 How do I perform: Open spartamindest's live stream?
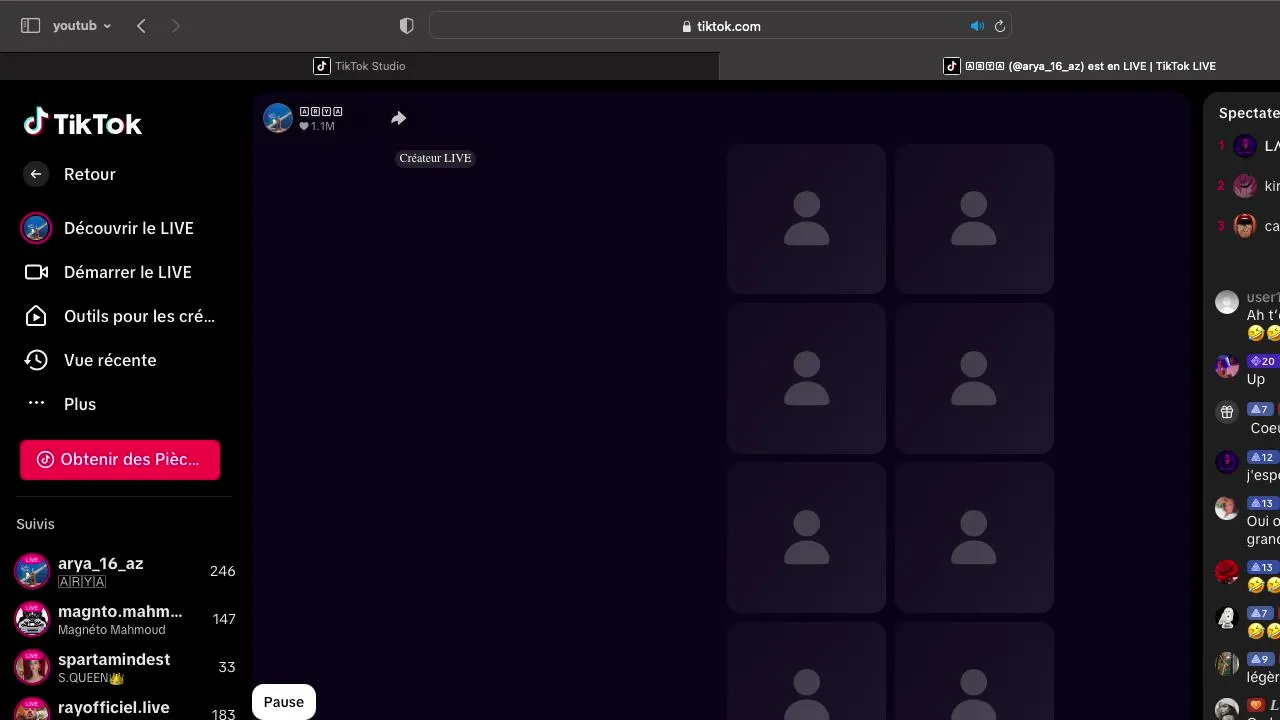coord(124,667)
